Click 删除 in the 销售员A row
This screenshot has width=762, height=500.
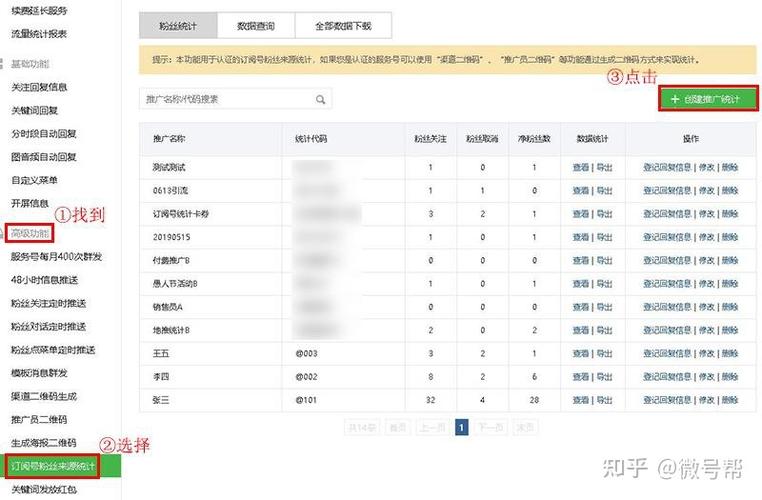click(730, 307)
